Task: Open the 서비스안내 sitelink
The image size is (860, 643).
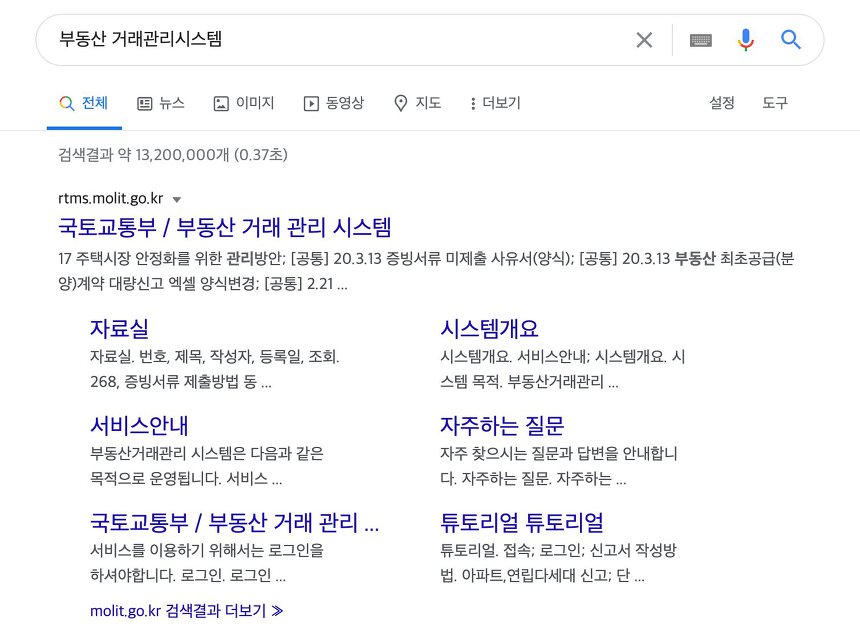Action: tap(139, 425)
